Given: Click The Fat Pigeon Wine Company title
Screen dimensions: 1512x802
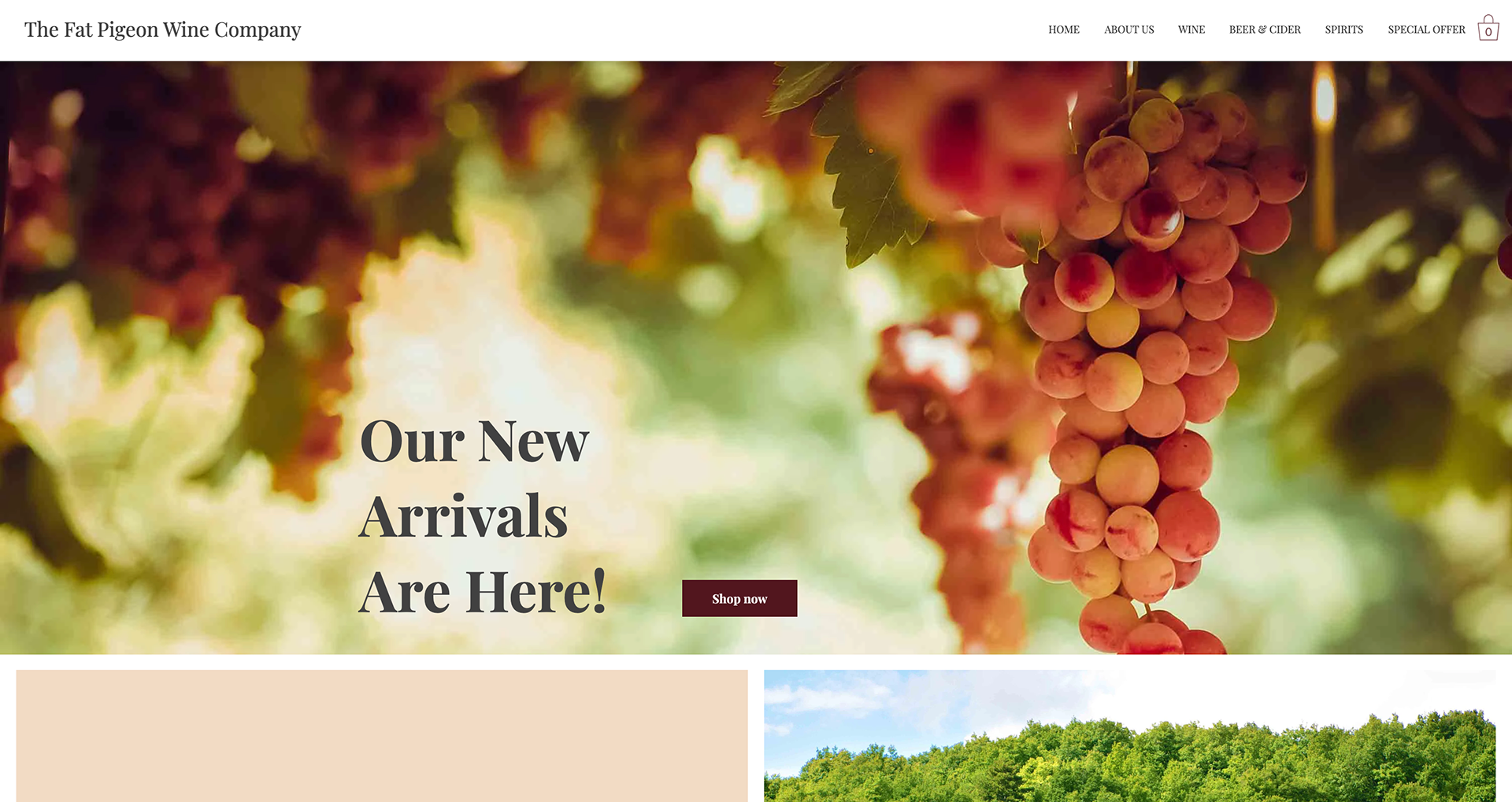Looking at the screenshot, I should (x=162, y=30).
